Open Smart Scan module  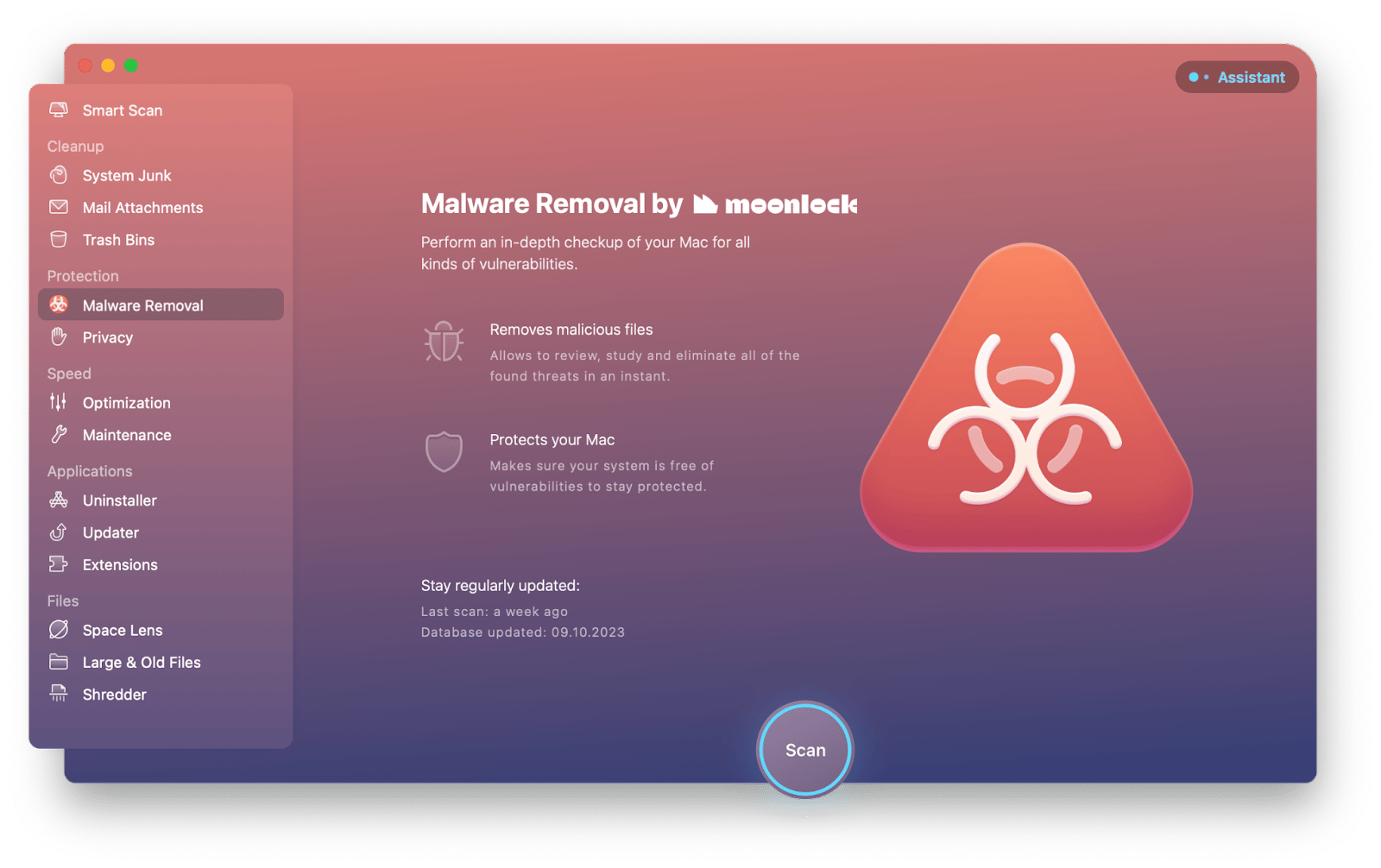161,110
